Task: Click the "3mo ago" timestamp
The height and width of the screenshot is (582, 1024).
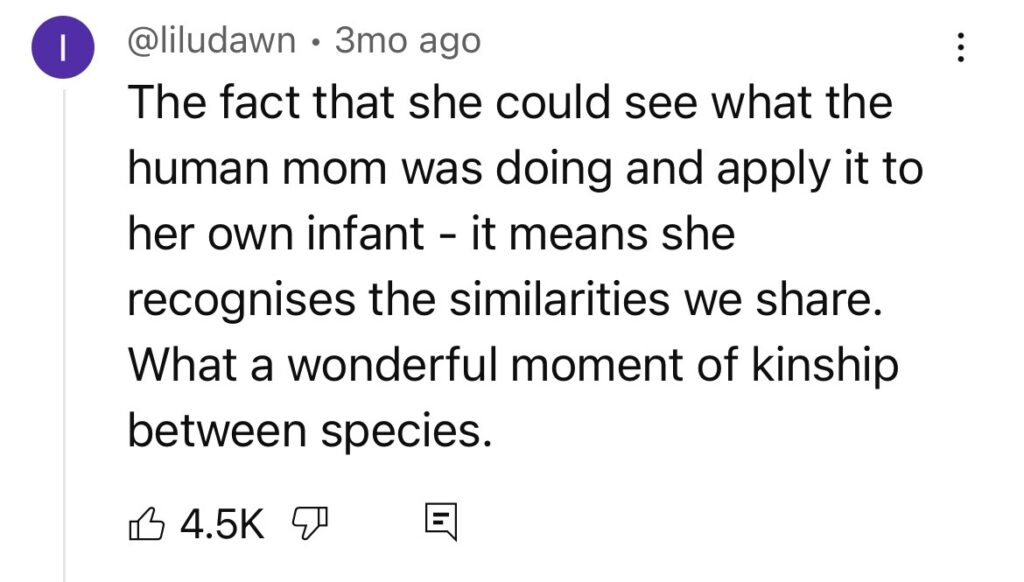Action: click(x=407, y=40)
